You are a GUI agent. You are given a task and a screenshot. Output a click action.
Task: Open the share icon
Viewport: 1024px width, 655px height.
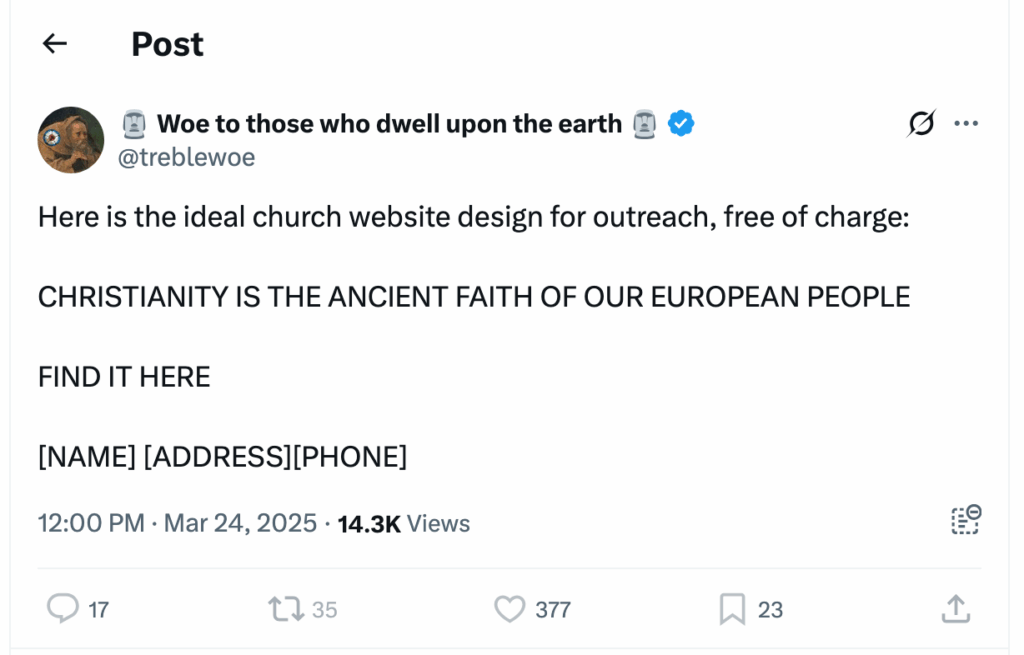coord(956,609)
